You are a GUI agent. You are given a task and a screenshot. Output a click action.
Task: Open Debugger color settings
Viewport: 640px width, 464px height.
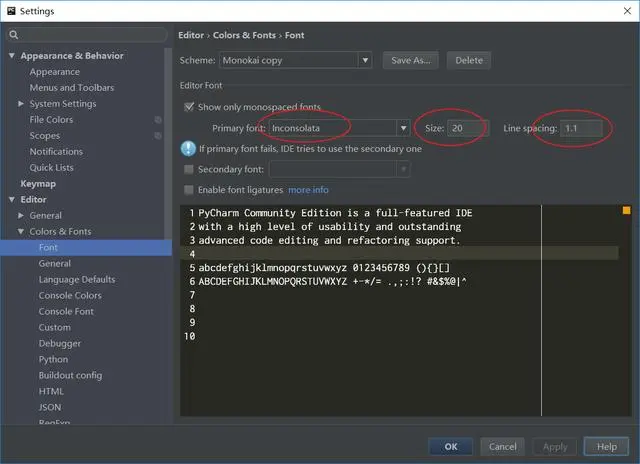coord(60,344)
